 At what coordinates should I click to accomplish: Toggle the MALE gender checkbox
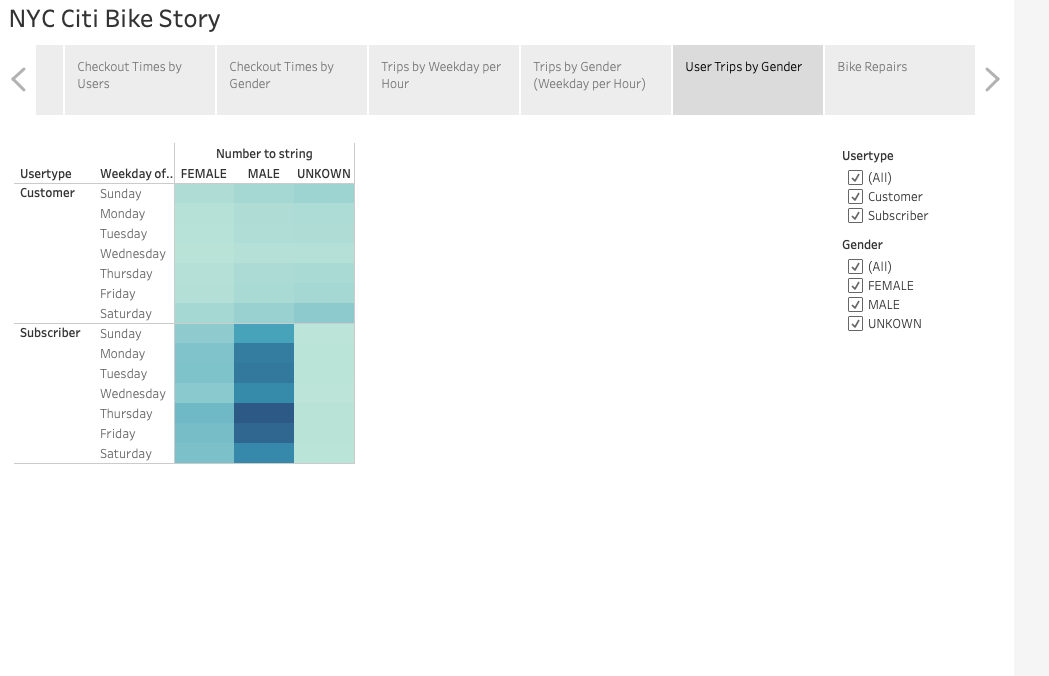(855, 305)
